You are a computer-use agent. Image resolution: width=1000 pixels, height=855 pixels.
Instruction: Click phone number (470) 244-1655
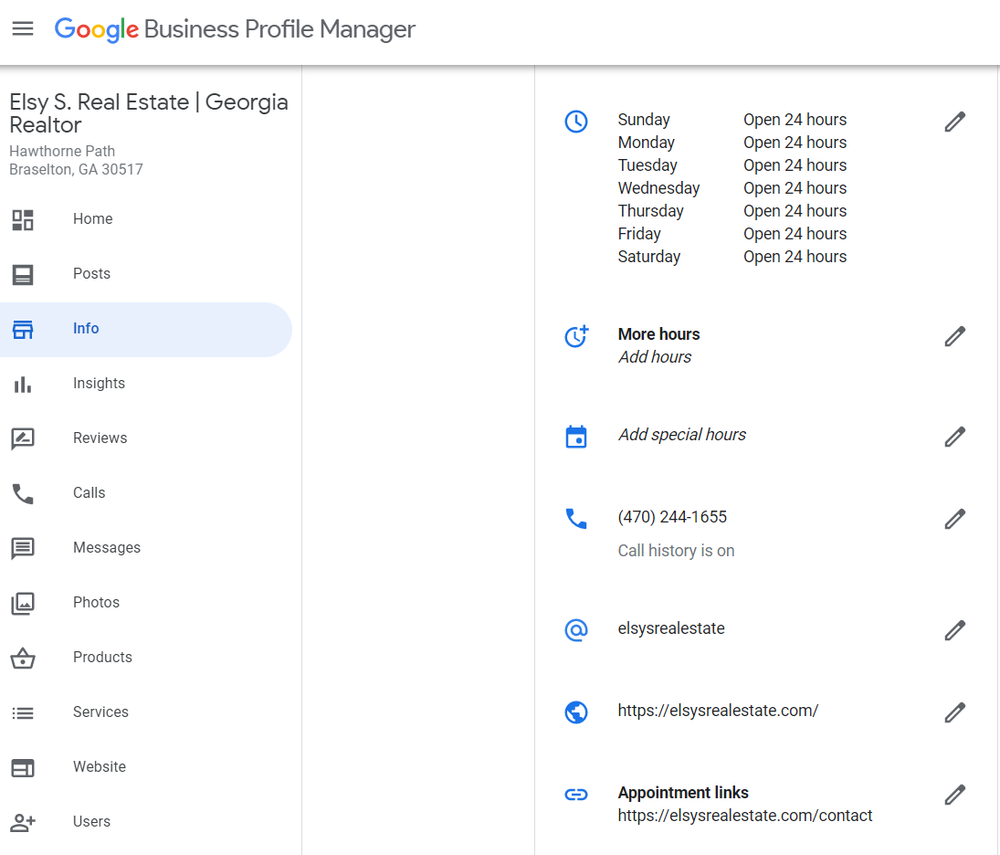click(672, 517)
